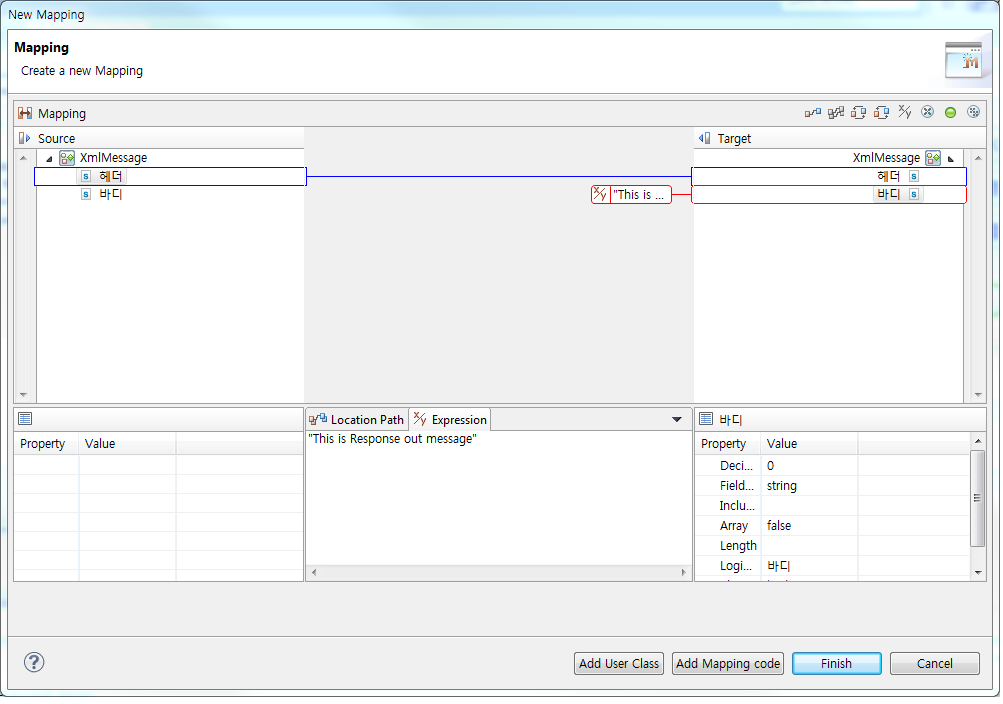Switch to the Expression tab

click(x=450, y=419)
